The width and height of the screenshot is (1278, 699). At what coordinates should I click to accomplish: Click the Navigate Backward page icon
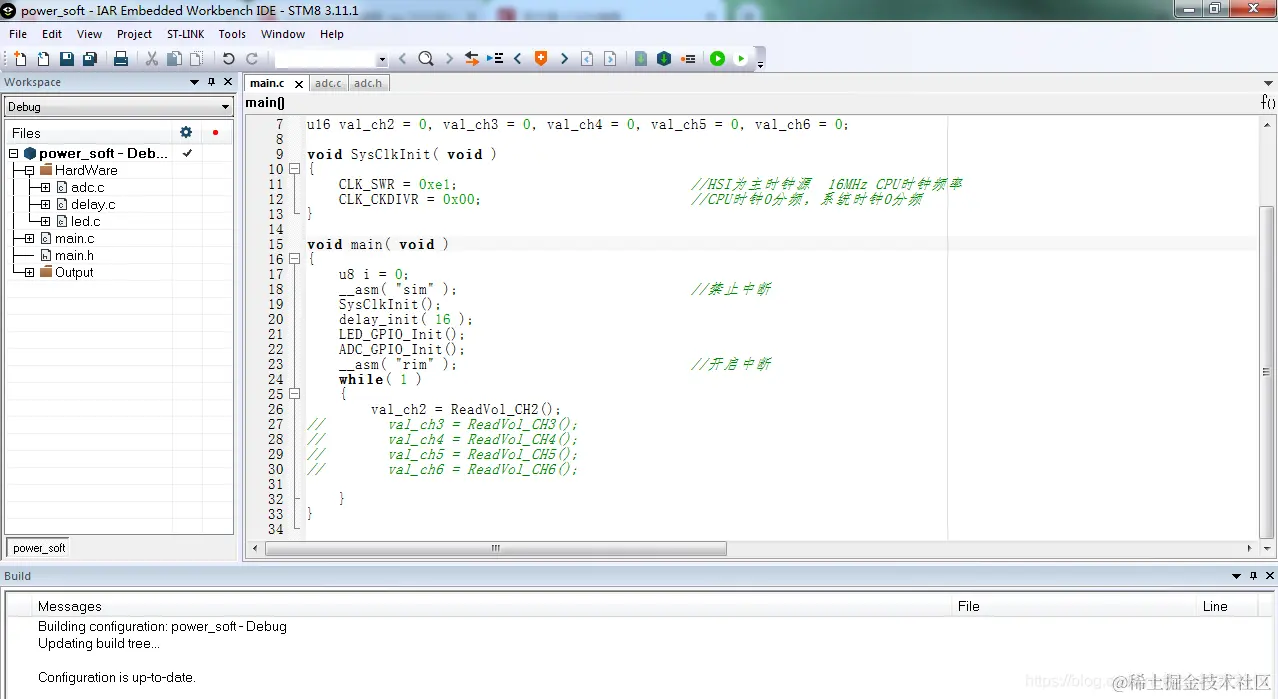pos(587,59)
